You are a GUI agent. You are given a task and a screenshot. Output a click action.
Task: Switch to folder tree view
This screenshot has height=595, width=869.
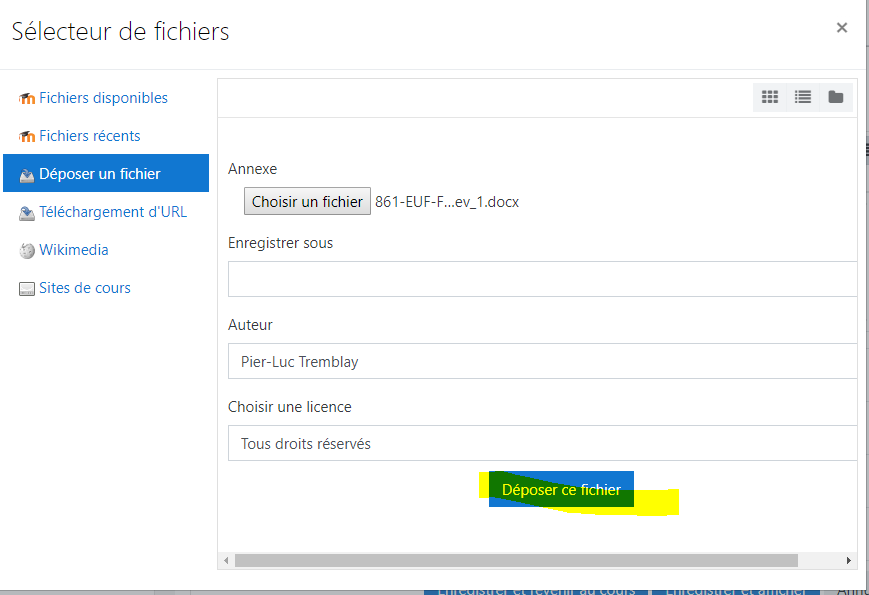[836, 97]
